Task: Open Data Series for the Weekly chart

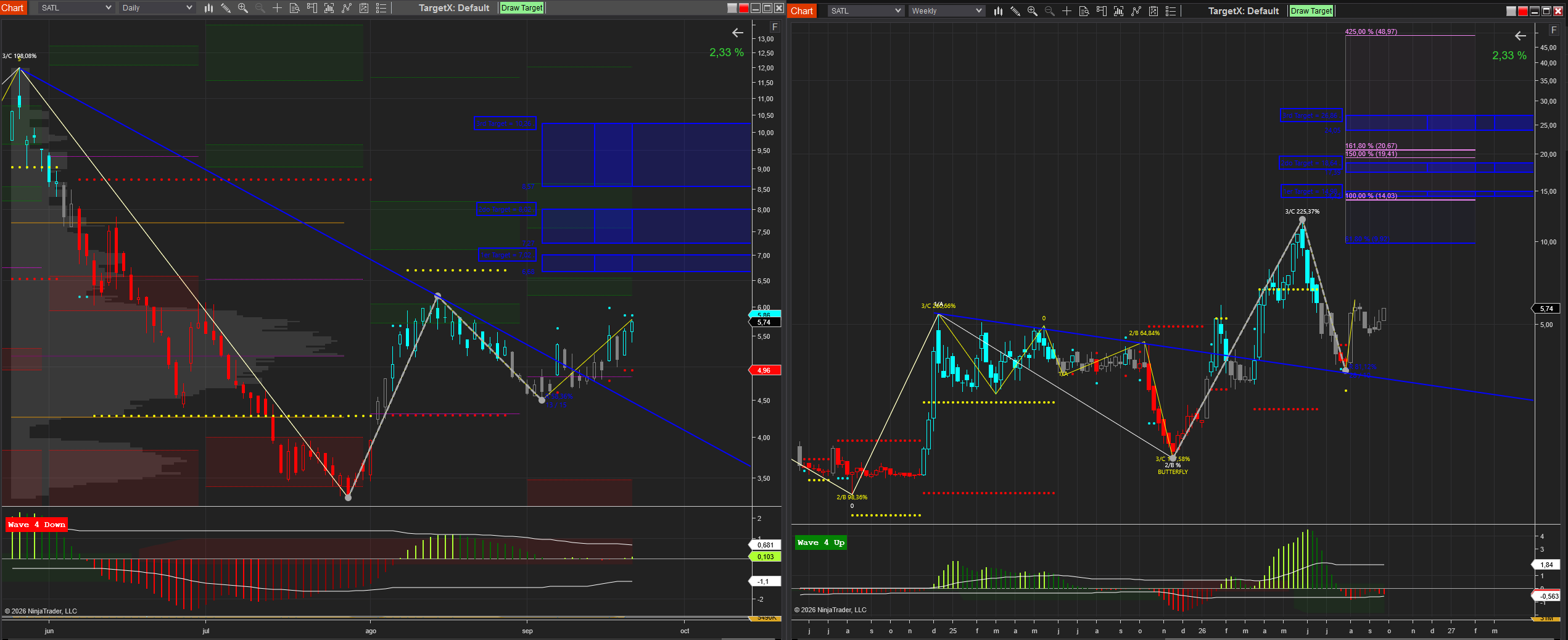Action: (1118, 11)
